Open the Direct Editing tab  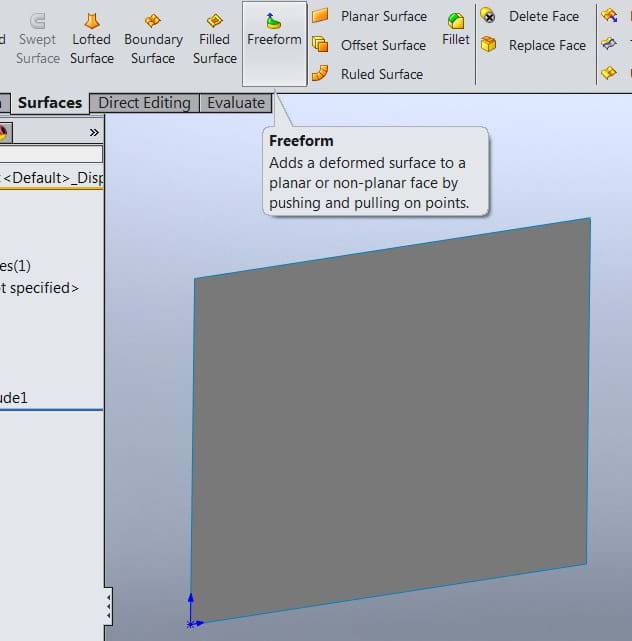(x=144, y=103)
